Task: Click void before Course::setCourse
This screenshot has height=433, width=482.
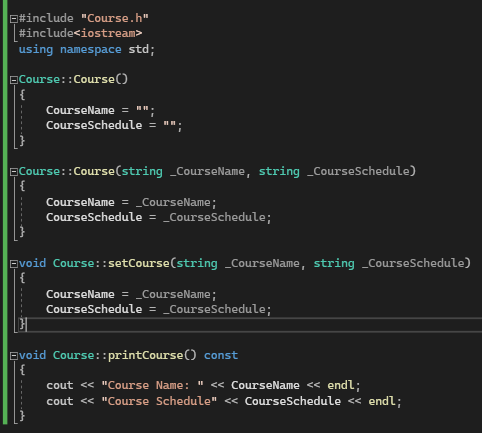Action: (32, 263)
